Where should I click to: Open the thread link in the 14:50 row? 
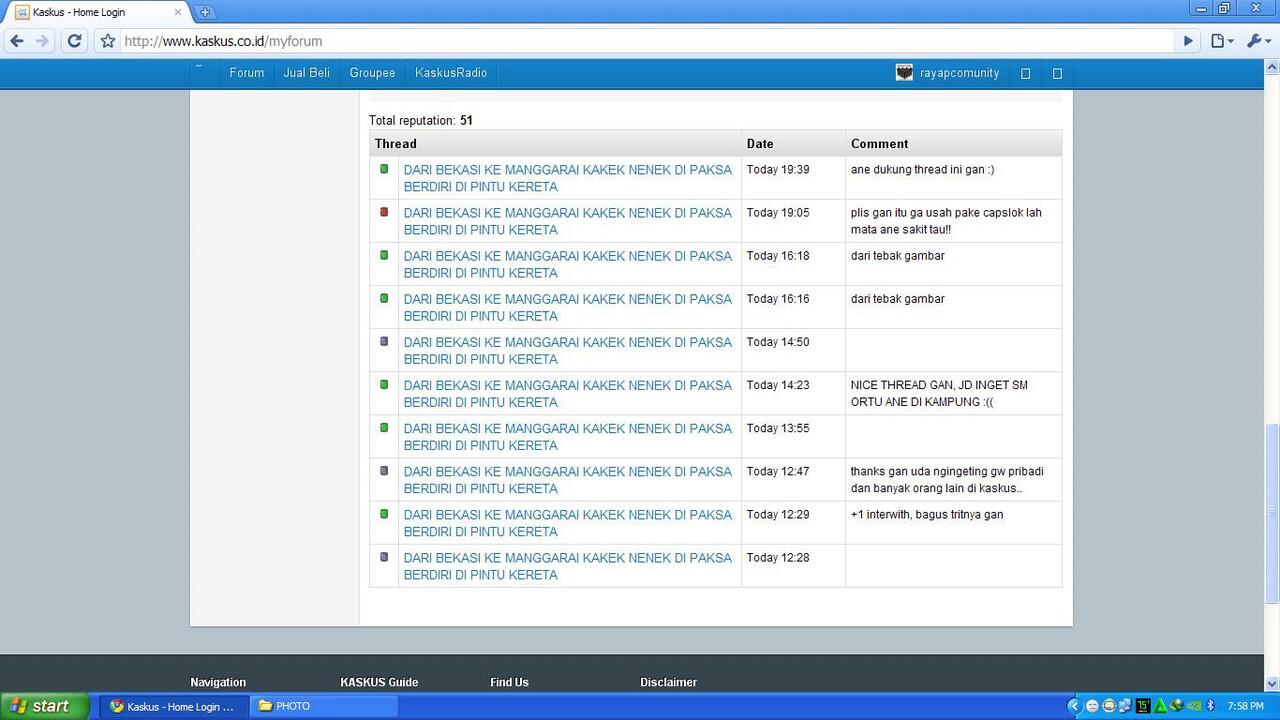(x=567, y=350)
